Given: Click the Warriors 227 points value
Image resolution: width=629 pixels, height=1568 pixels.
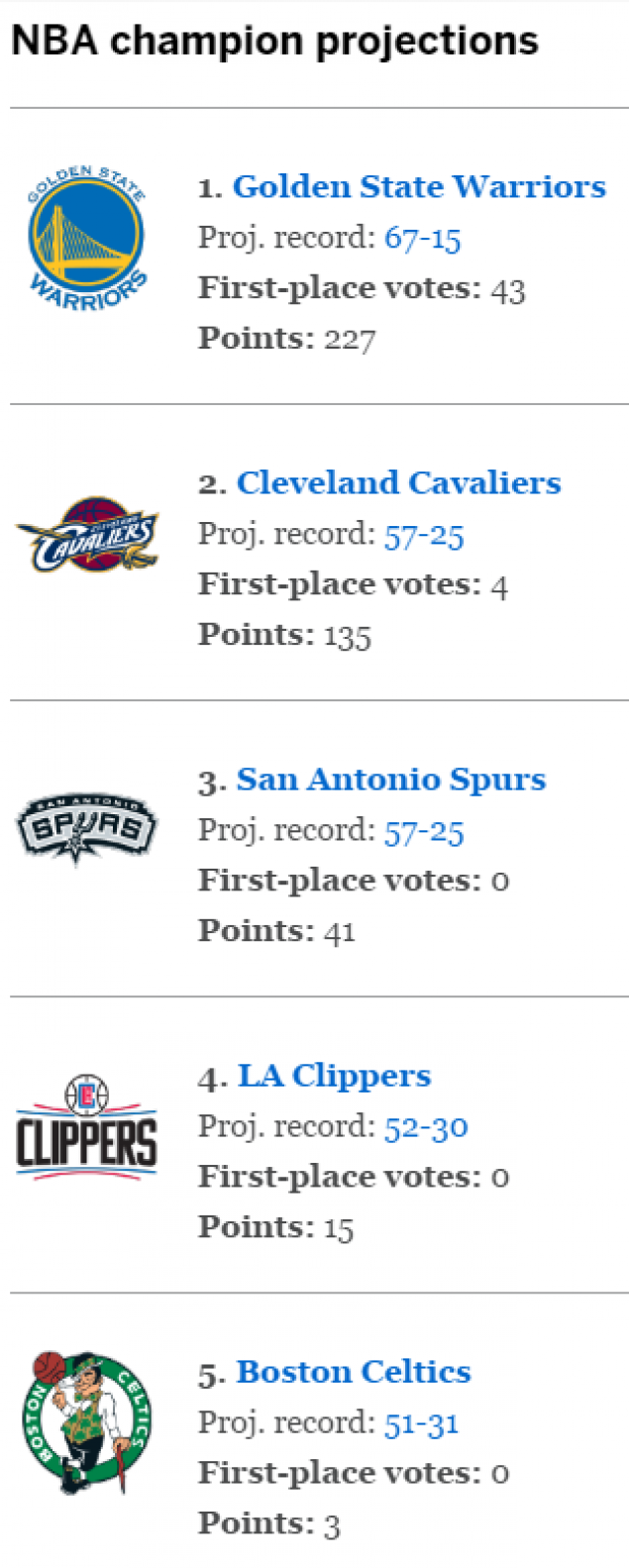Looking at the screenshot, I should click(x=350, y=340).
